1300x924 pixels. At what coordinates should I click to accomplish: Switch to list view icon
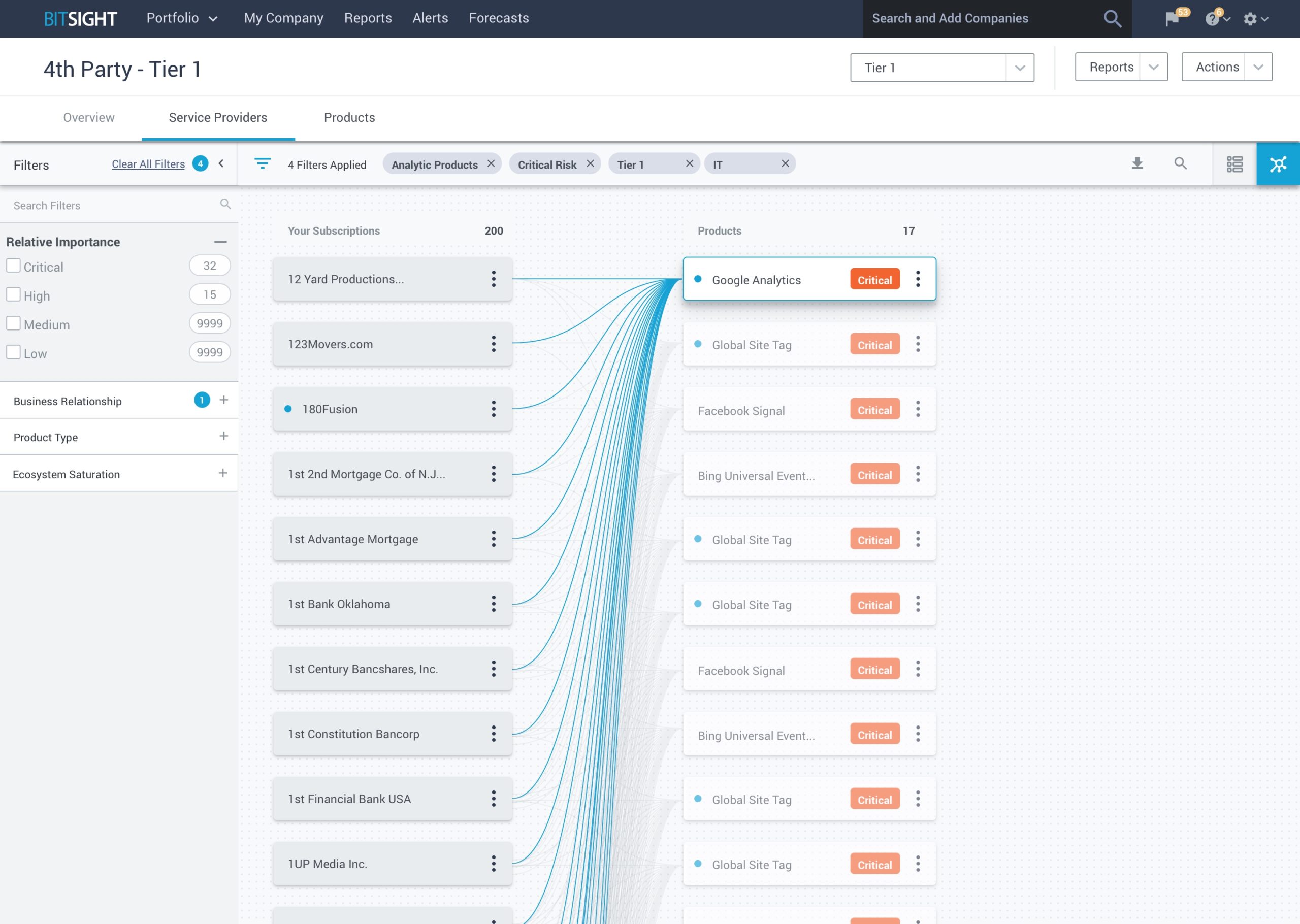pos(1234,164)
